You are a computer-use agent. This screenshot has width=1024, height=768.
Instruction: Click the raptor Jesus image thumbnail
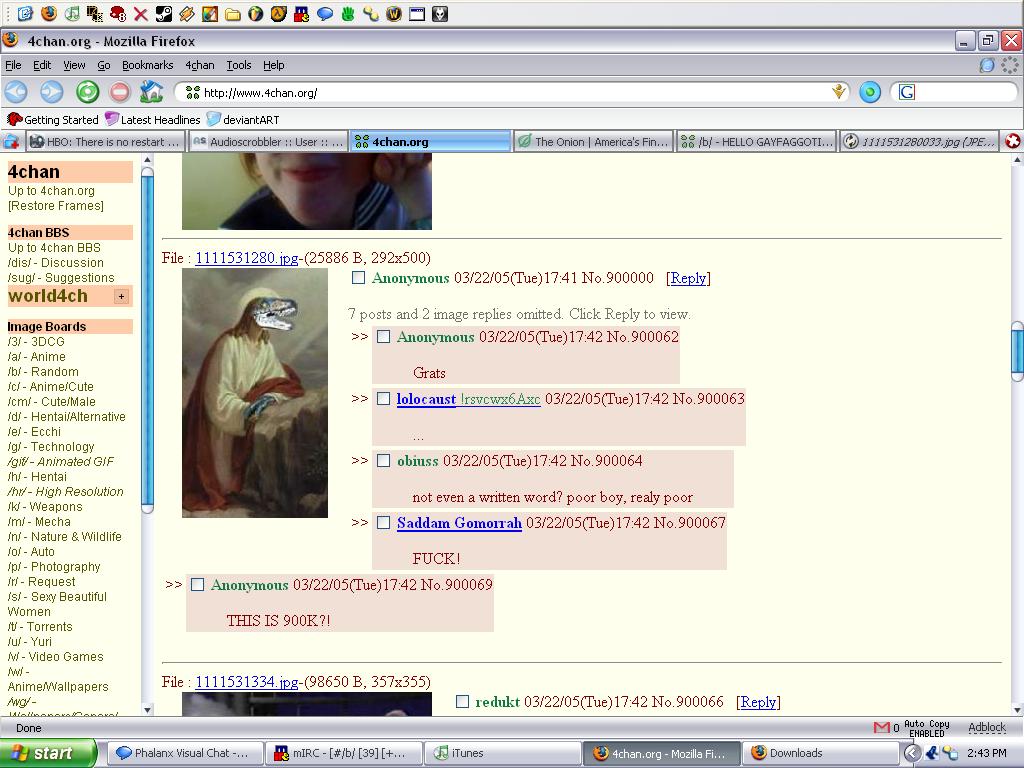coord(254,392)
